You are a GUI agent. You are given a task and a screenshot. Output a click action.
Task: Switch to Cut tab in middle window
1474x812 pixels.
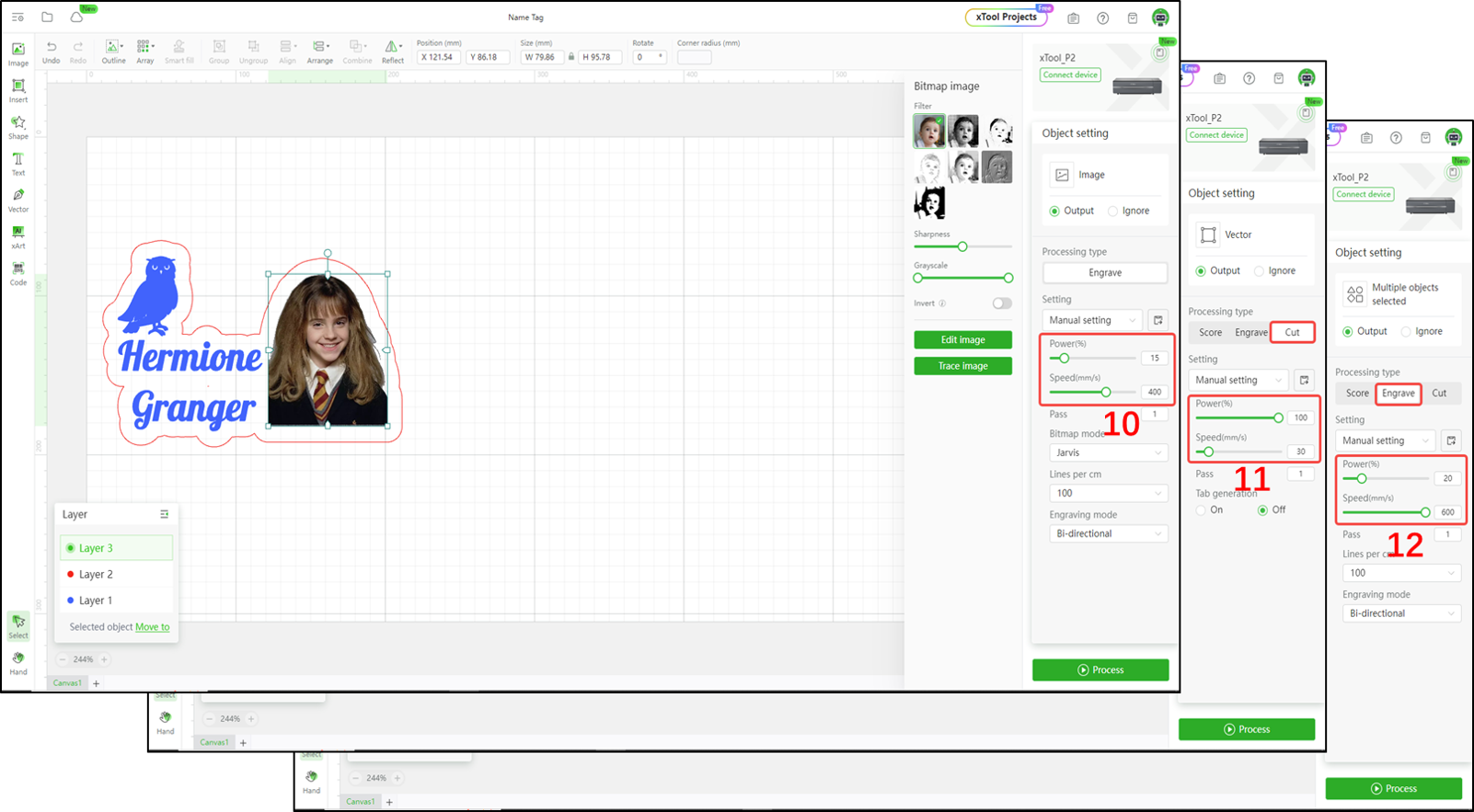click(1293, 333)
